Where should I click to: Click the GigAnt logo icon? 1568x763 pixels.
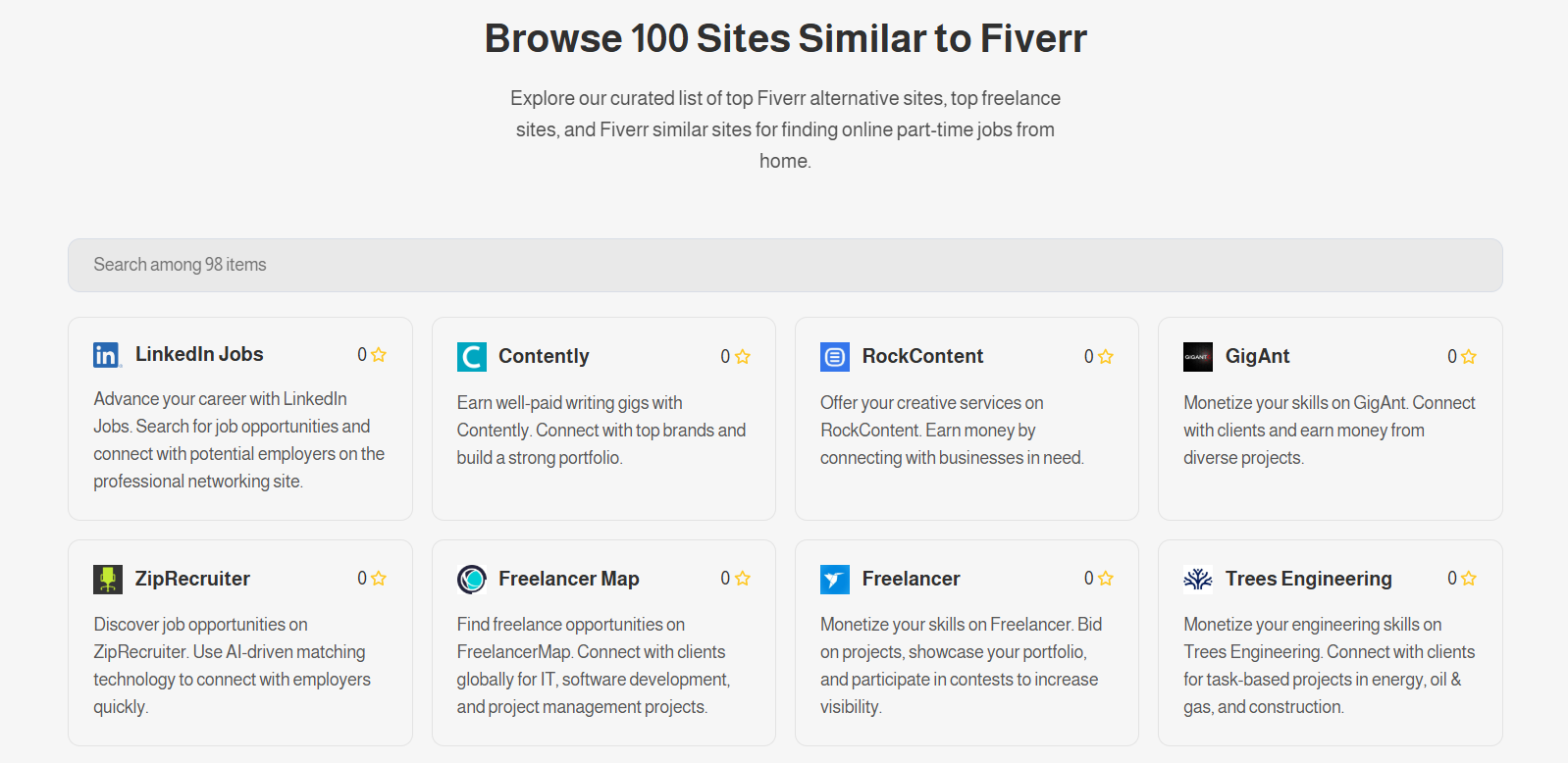tap(1198, 357)
